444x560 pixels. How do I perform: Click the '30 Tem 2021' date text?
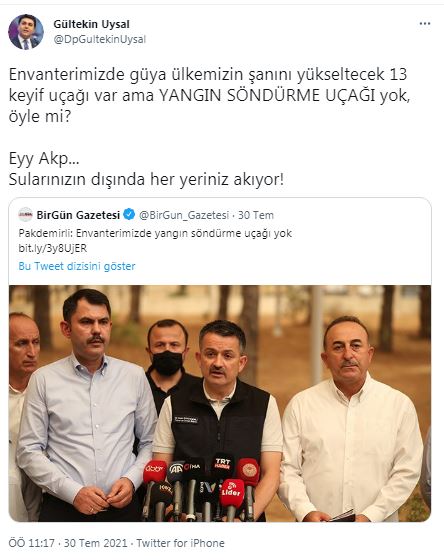click(95, 543)
